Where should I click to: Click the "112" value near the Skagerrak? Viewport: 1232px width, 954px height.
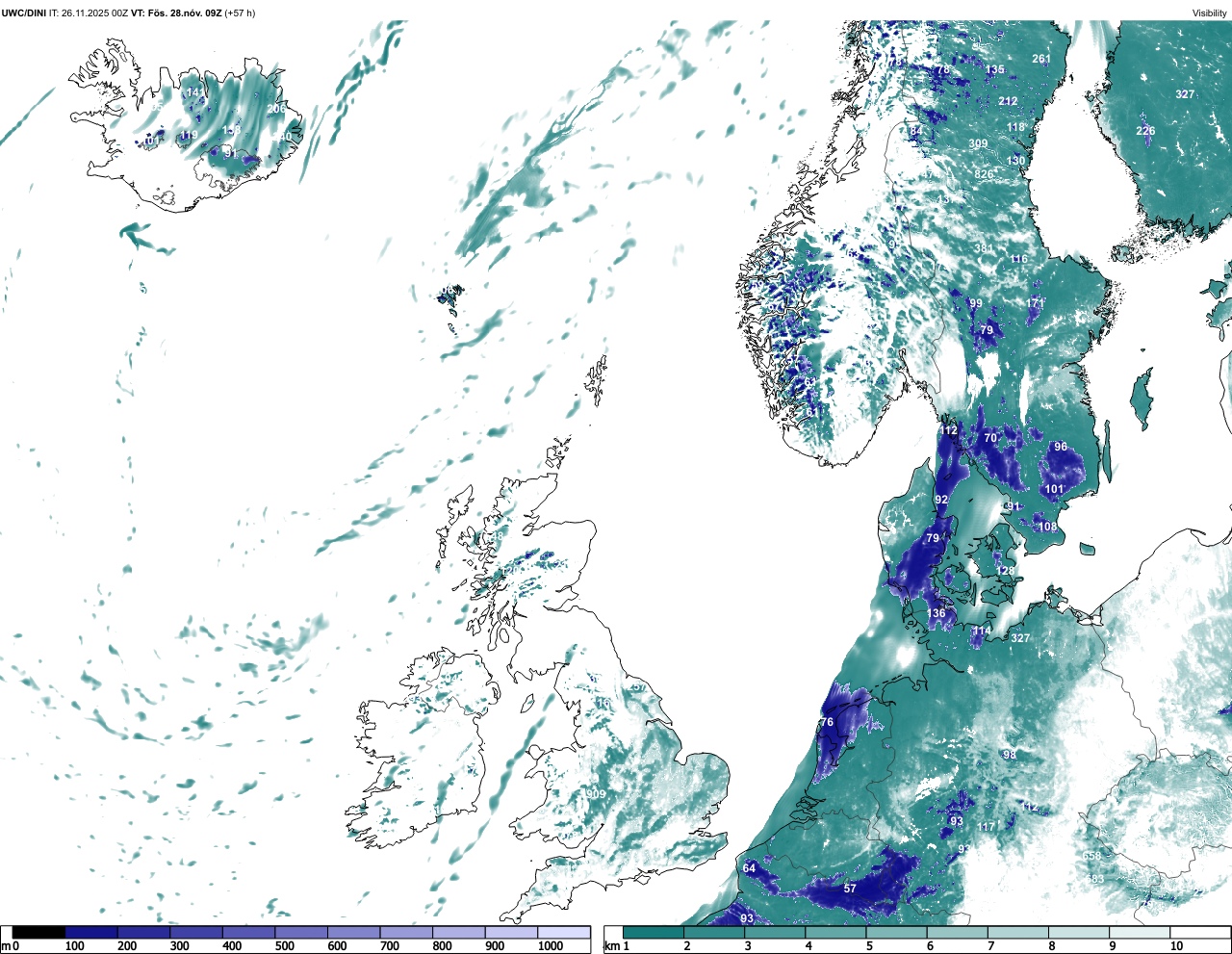949,430
